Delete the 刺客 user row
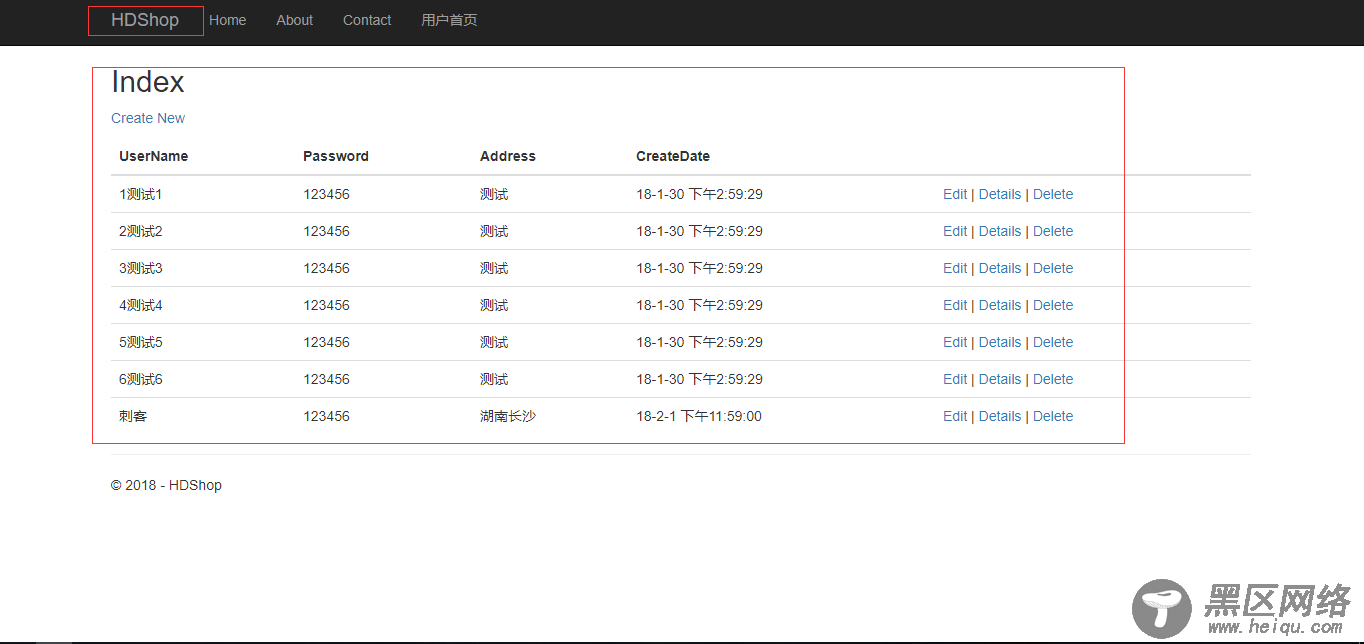The image size is (1364, 644). pos(1053,416)
